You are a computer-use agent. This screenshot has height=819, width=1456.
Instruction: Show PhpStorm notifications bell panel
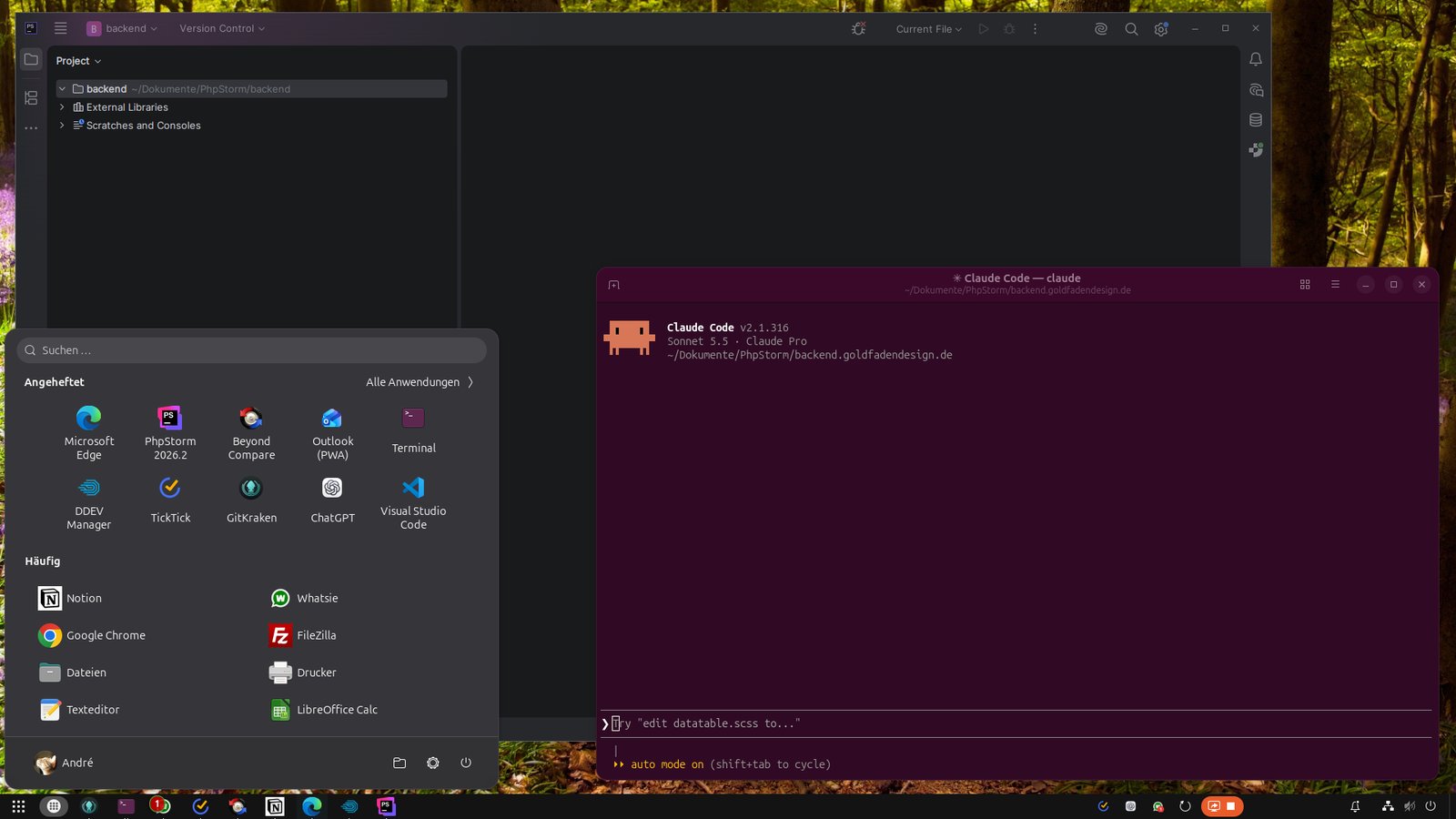pyautogui.click(x=1256, y=59)
